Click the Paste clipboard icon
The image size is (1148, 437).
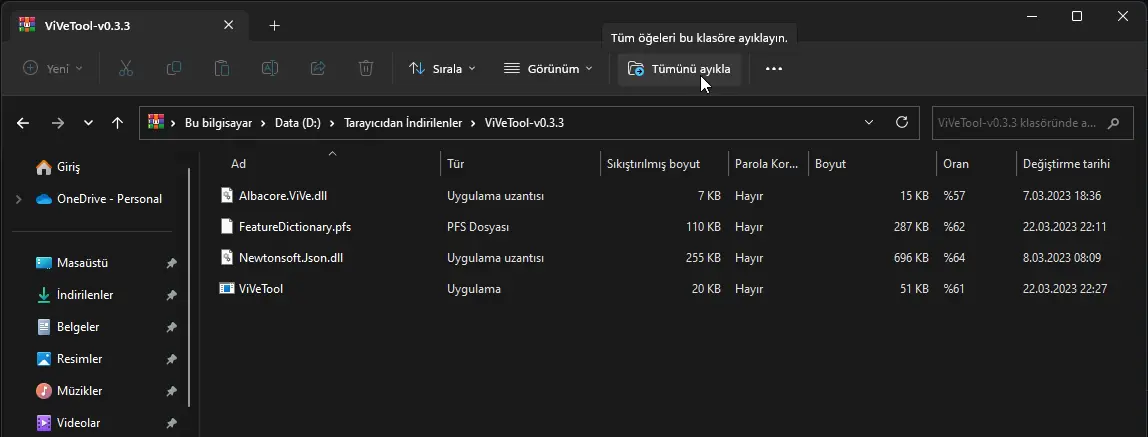click(222, 68)
